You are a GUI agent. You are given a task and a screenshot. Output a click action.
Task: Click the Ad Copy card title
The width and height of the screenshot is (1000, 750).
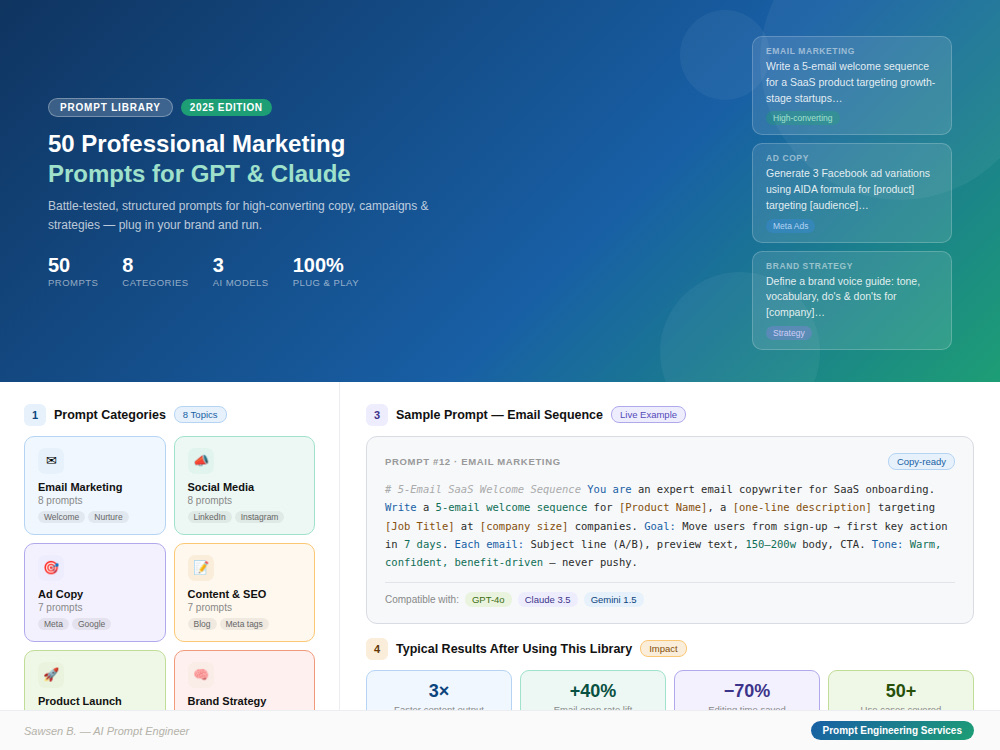click(x=61, y=594)
